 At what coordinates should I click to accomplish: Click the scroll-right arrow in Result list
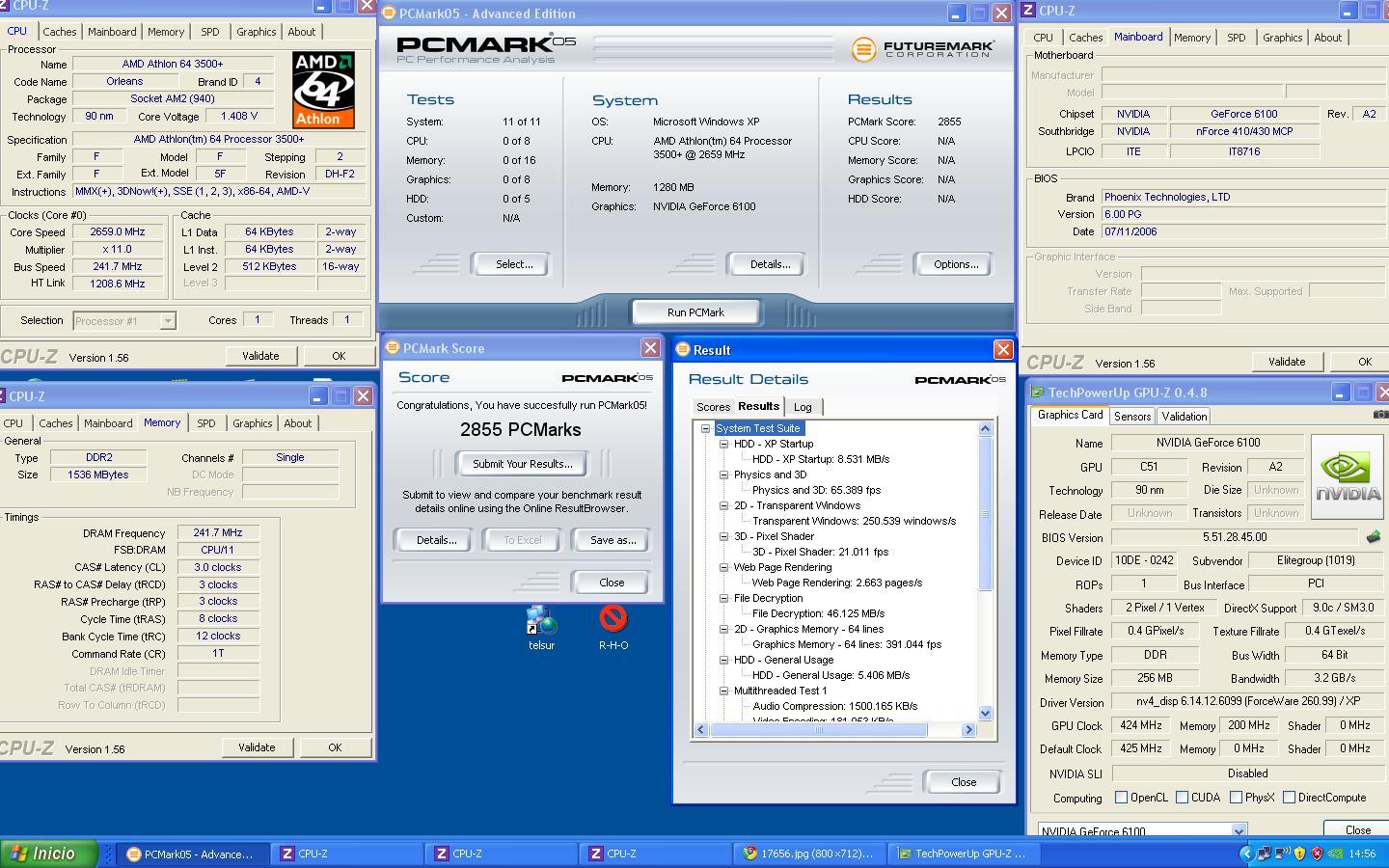968,730
